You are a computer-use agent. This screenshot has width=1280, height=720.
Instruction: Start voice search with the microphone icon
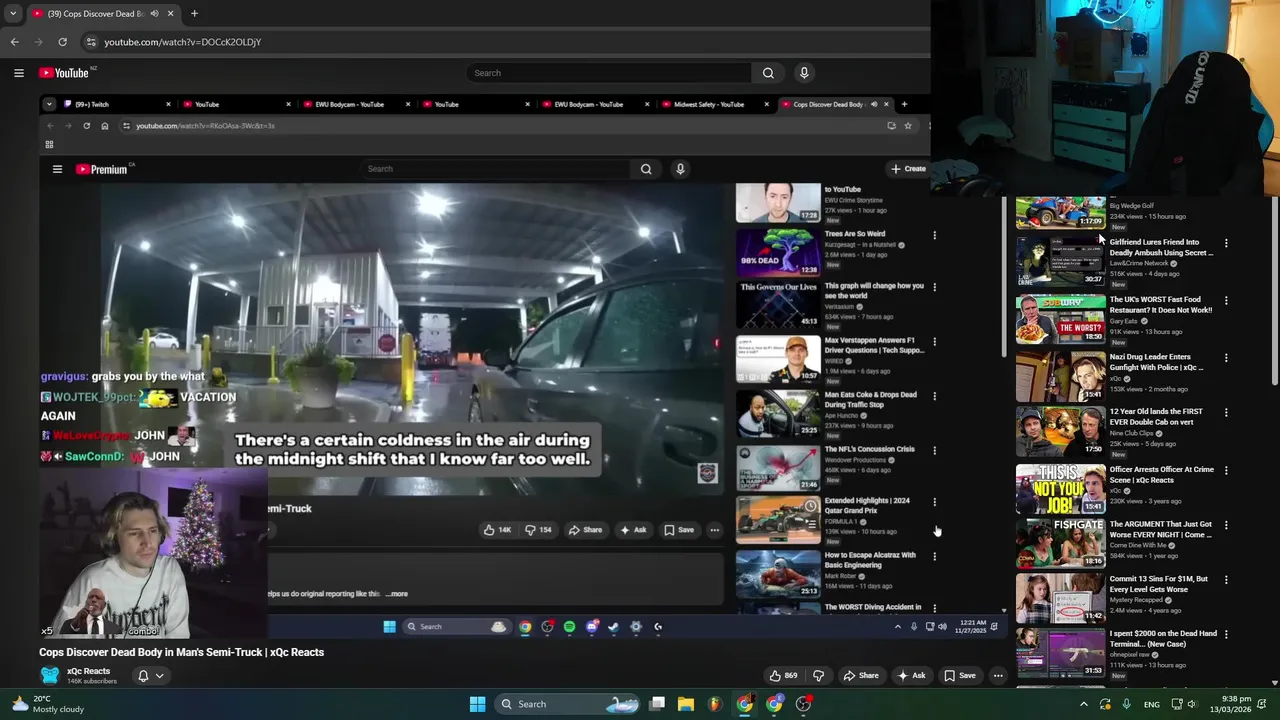(804, 73)
